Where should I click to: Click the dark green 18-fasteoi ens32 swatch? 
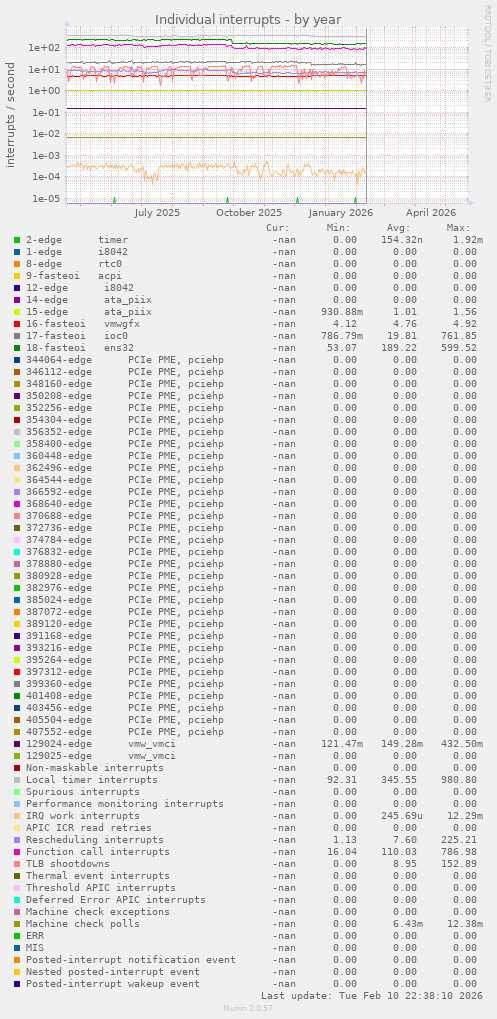pos(17,348)
